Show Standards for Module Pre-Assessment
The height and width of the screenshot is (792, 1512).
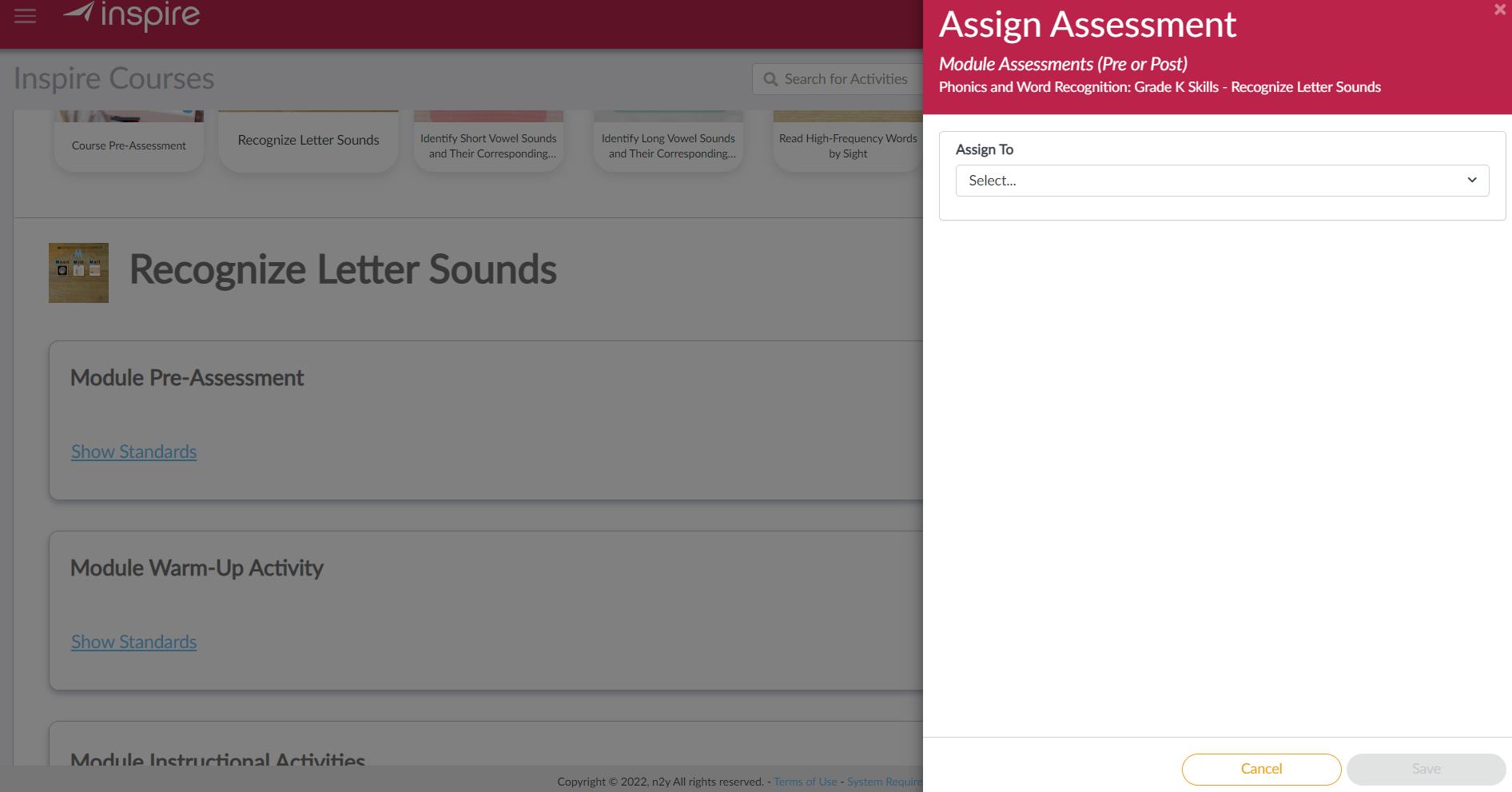pyautogui.click(x=133, y=452)
